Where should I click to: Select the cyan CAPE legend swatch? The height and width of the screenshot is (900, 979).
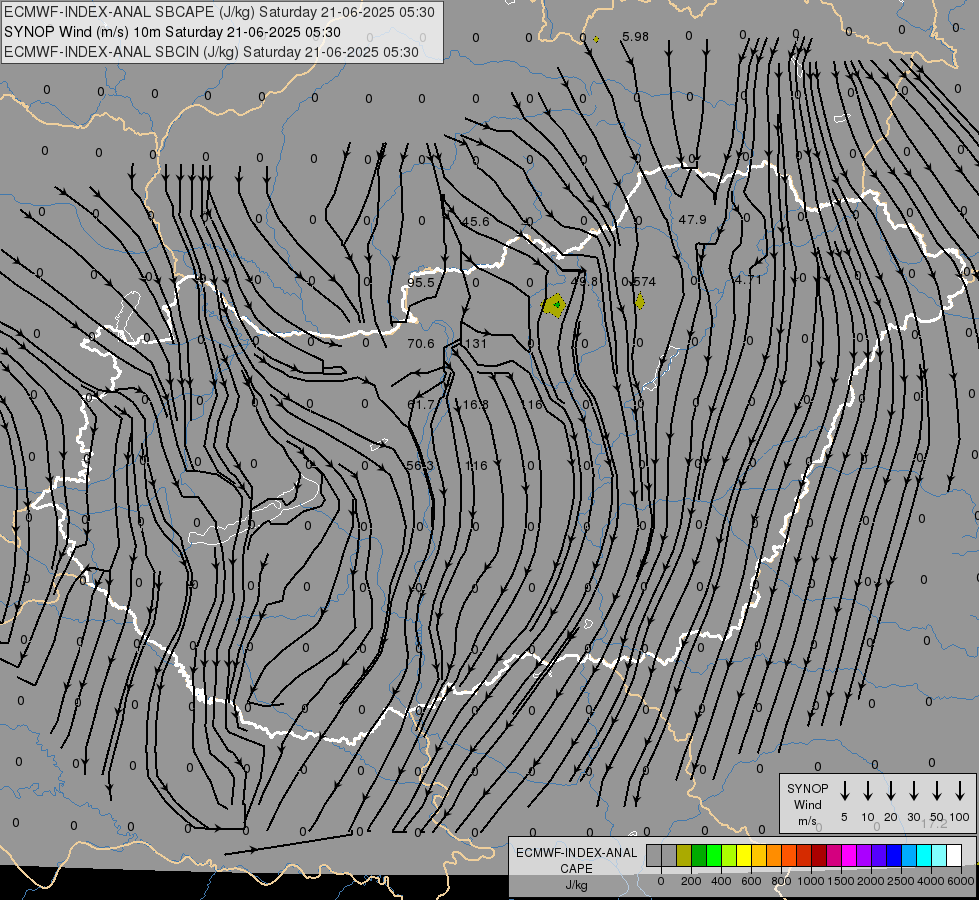924,856
